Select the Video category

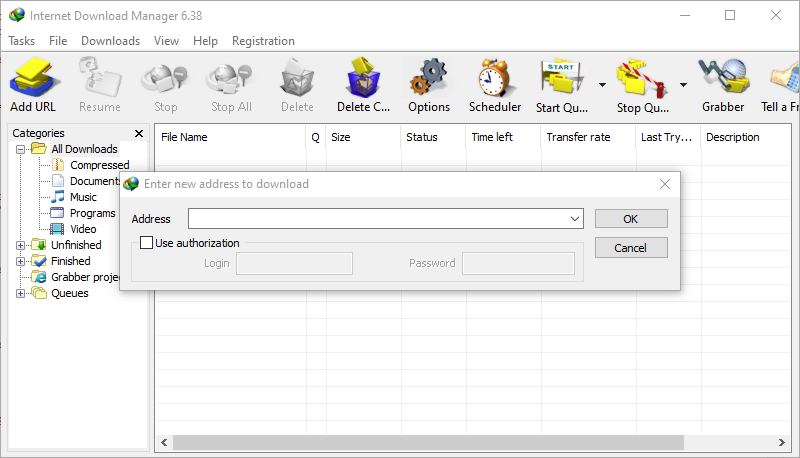[83, 229]
